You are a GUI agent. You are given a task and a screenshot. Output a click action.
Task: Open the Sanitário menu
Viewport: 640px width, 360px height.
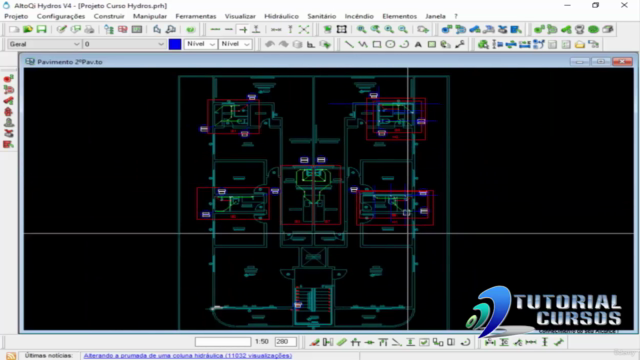pyautogui.click(x=322, y=16)
